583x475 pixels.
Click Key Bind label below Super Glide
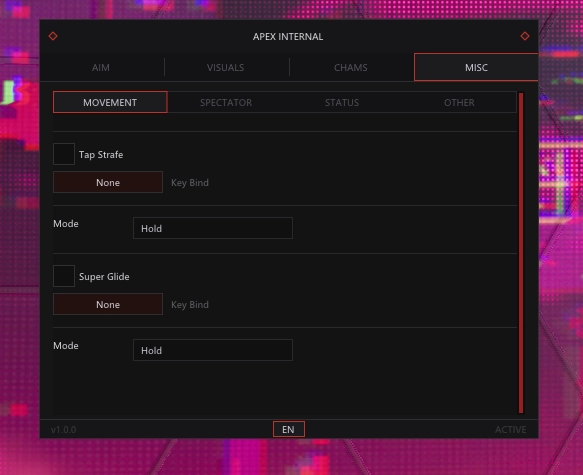(190, 305)
